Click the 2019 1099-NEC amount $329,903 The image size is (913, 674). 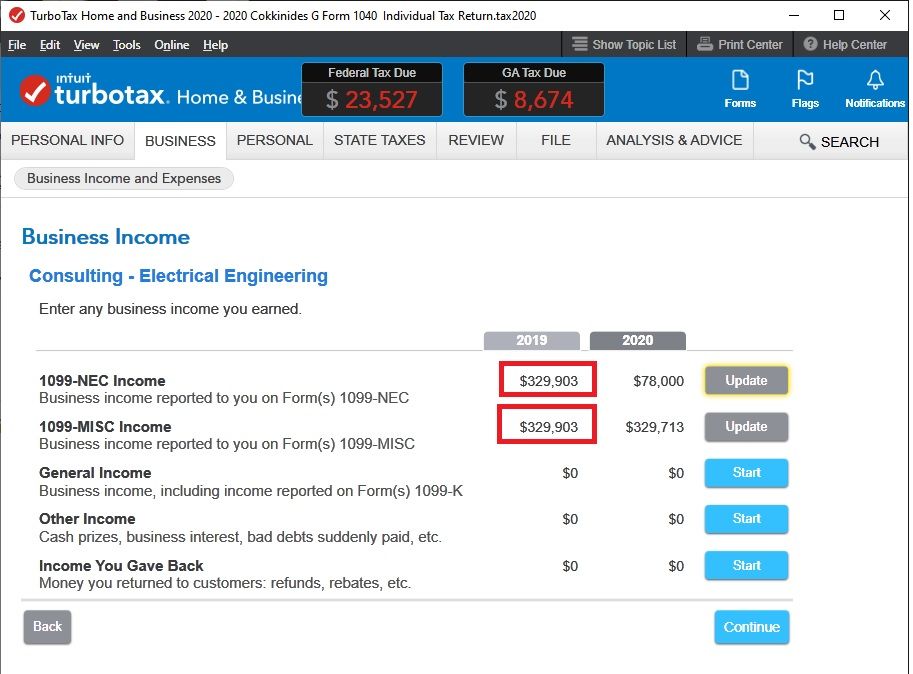click(548, 381)
